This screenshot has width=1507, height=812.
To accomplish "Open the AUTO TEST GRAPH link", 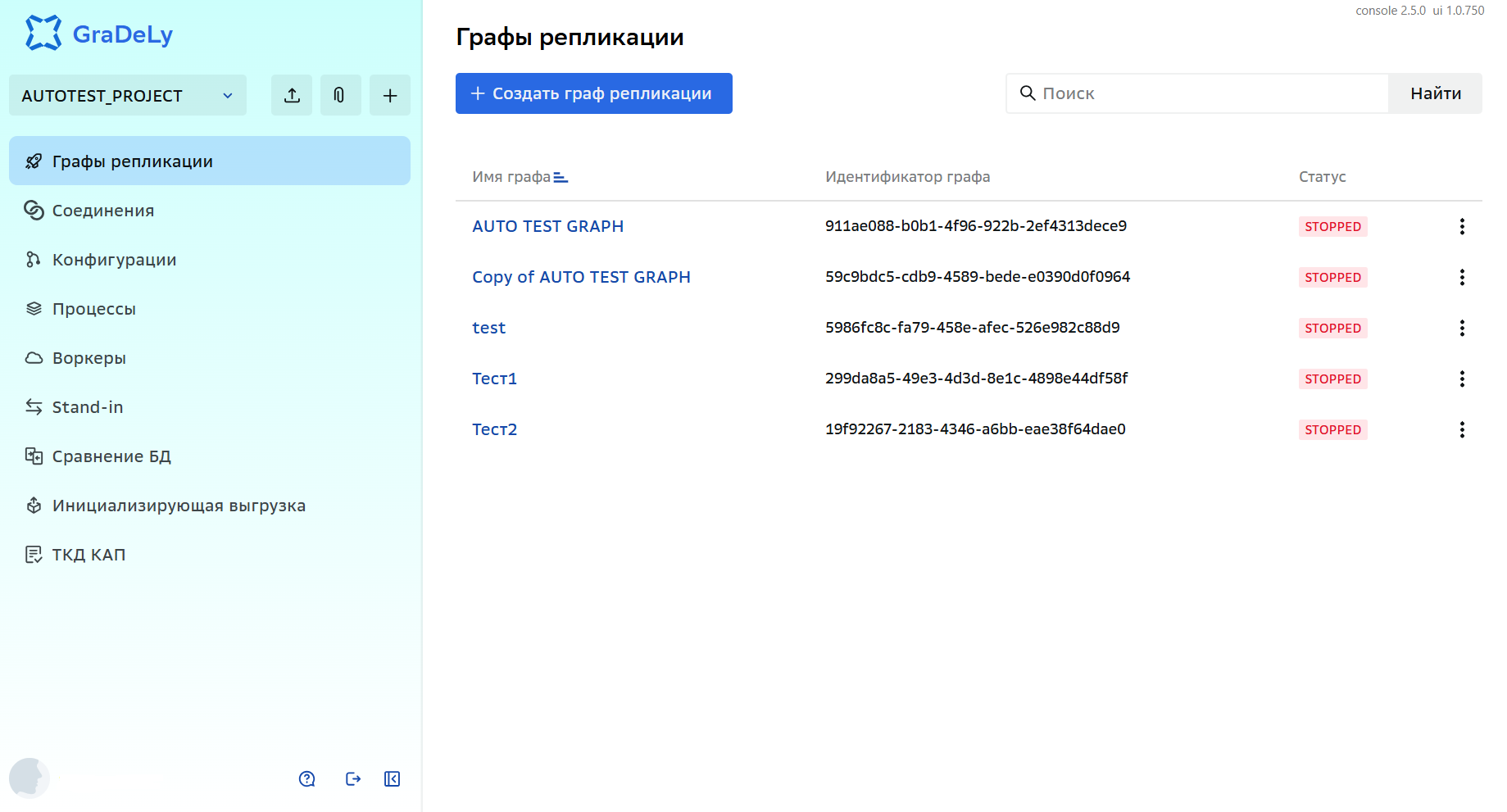I will 547,226.
